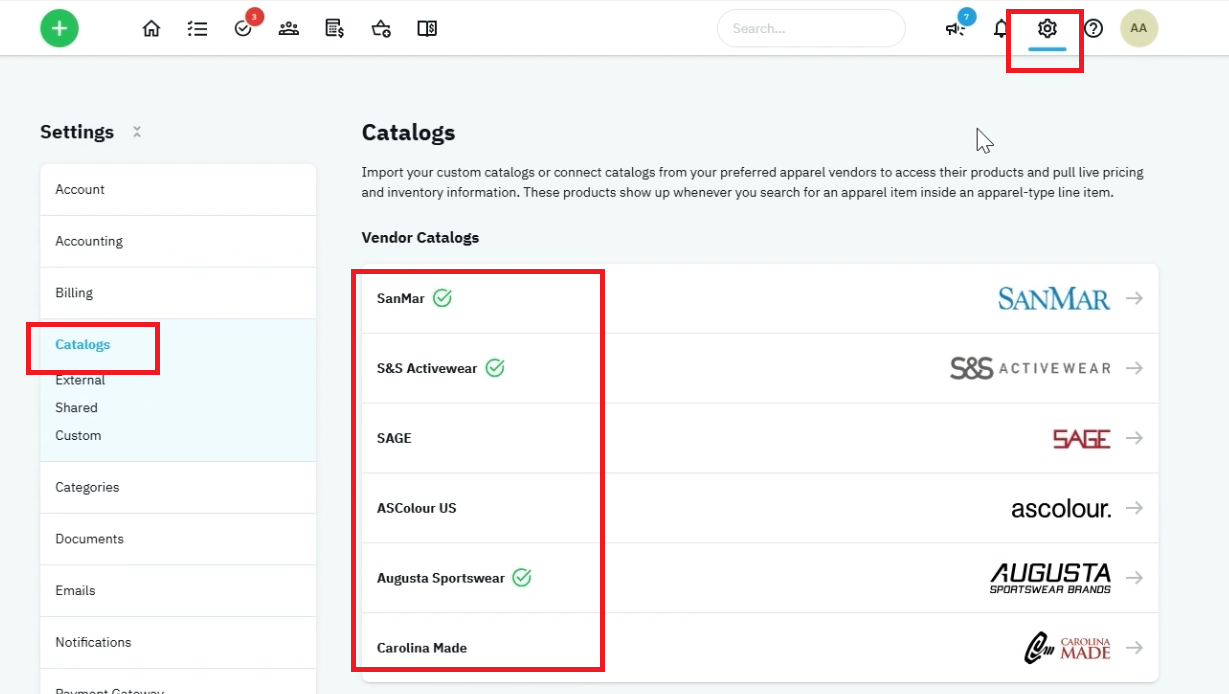This screenshot has height=694, width=1229.
Task: Open the ASColour US vendor catalog
Action: tap(760, 508)
